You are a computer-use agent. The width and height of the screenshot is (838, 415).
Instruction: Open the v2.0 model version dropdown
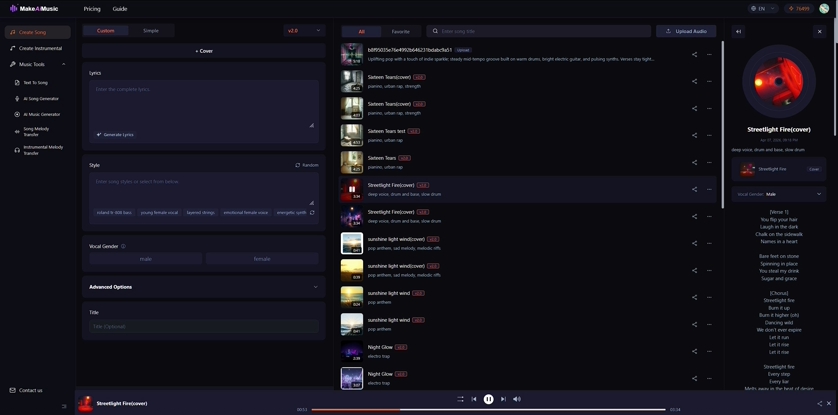pos(304,31)
